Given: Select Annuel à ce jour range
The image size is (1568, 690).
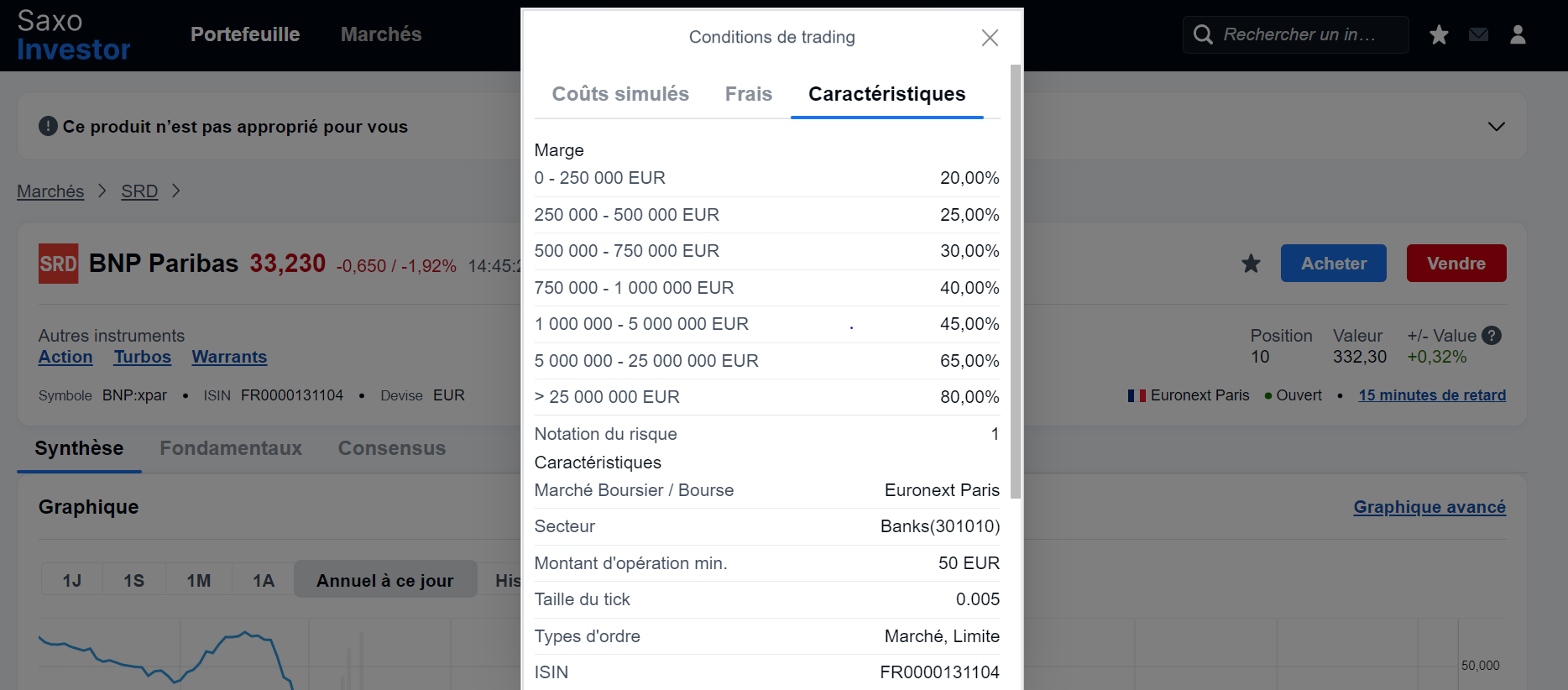Looking at the screenshot, I should pyautogui.click(x=385, y=580).
